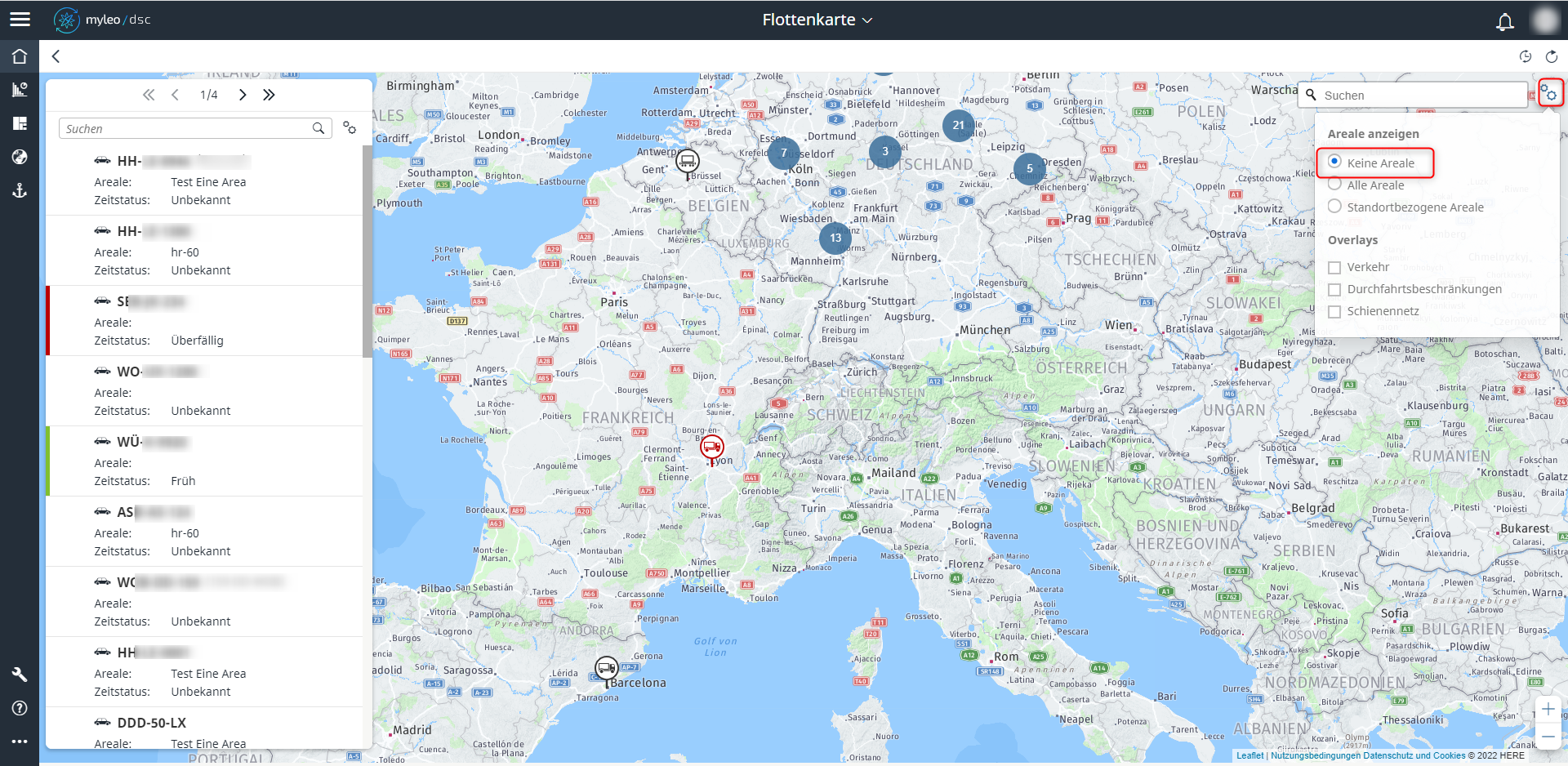
Task: Click the myleo dsc logo
Action: pos(102,20)
